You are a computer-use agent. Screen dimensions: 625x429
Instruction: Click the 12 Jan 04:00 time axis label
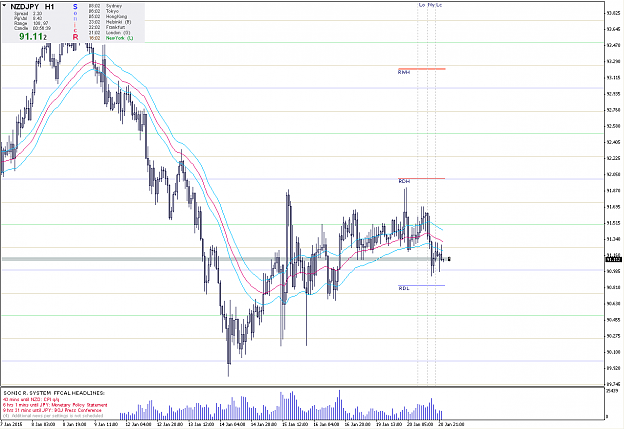tap(139, 424)
